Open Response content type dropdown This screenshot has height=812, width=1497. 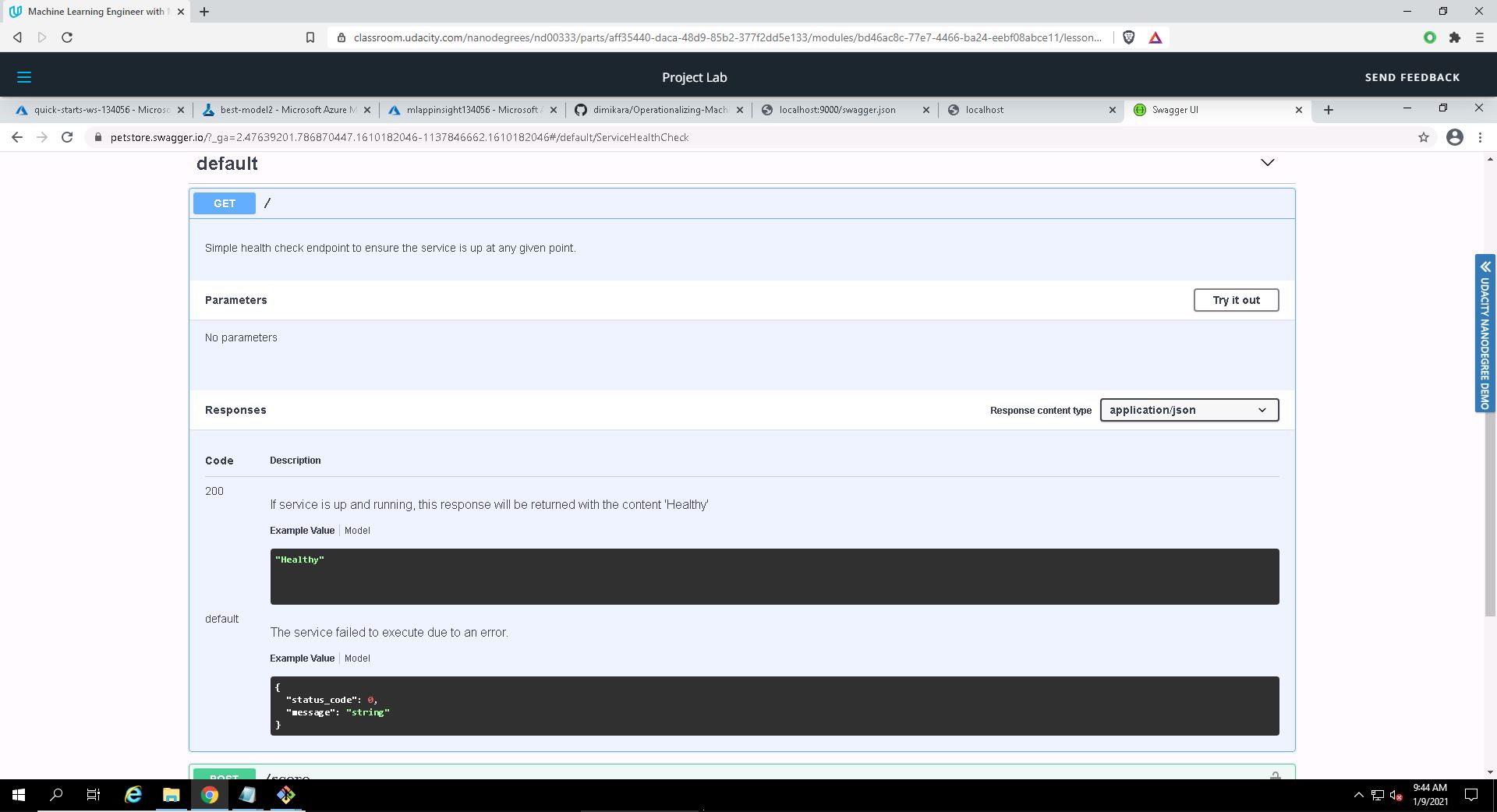coord(1188,410)
